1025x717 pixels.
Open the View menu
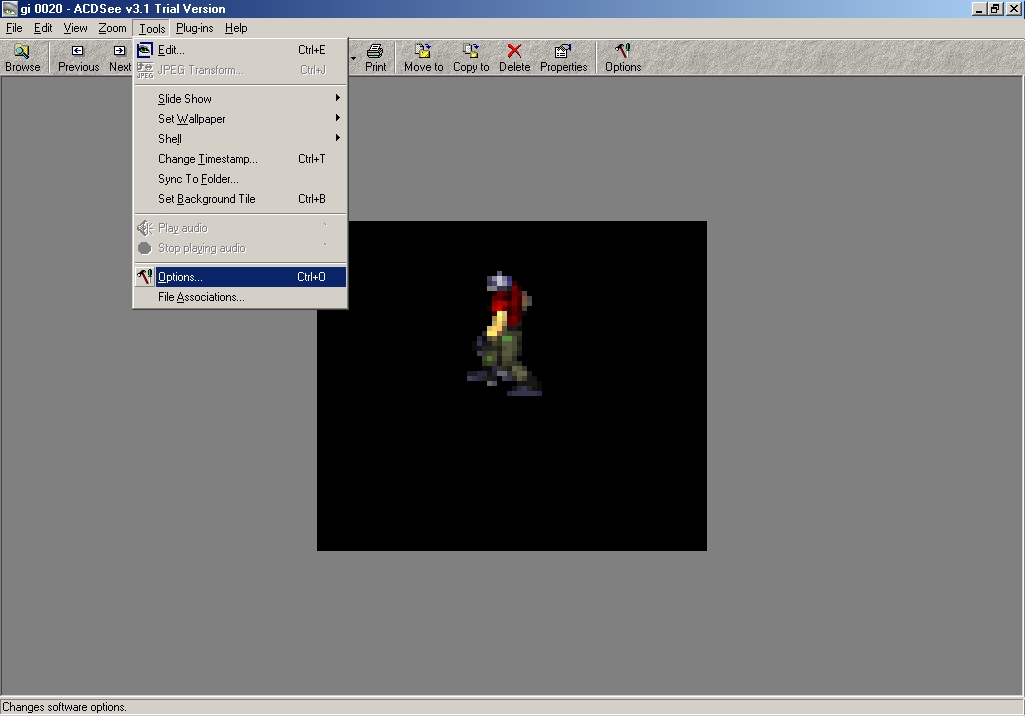(75, 28)
